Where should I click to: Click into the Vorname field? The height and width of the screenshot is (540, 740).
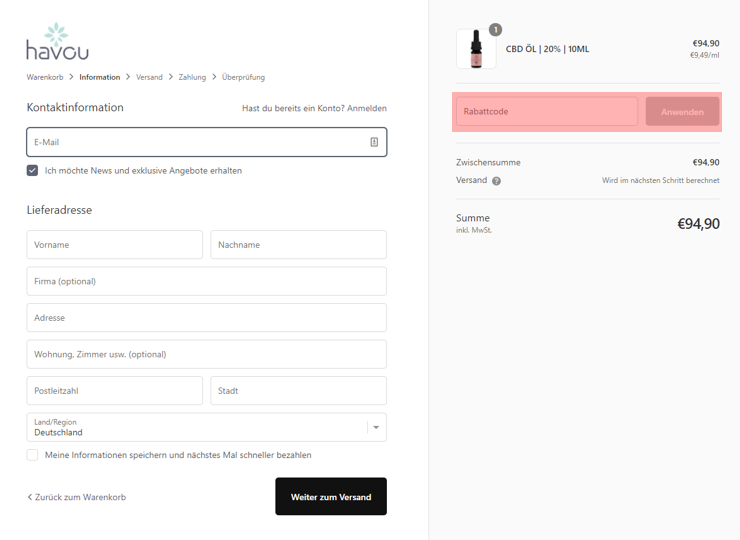(115, 245)
